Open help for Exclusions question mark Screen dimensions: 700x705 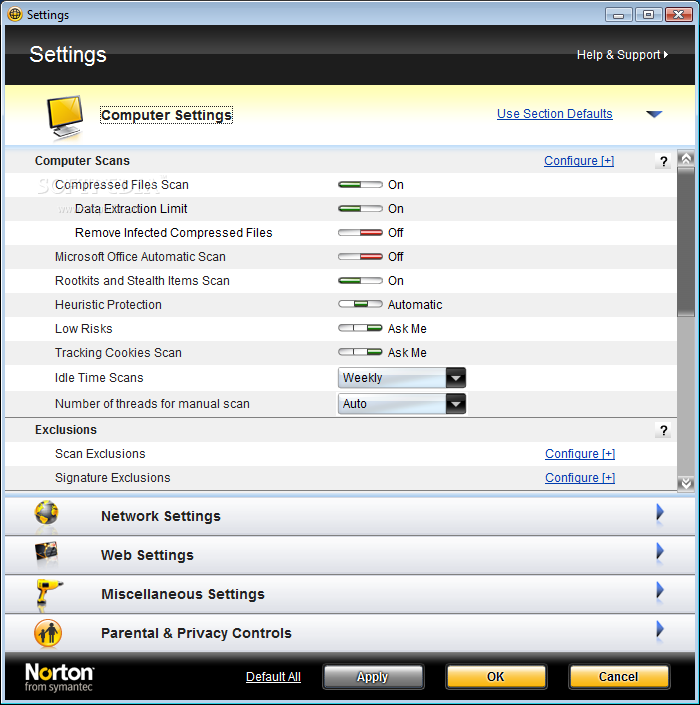pyautogui.click(x=663, y=430)
